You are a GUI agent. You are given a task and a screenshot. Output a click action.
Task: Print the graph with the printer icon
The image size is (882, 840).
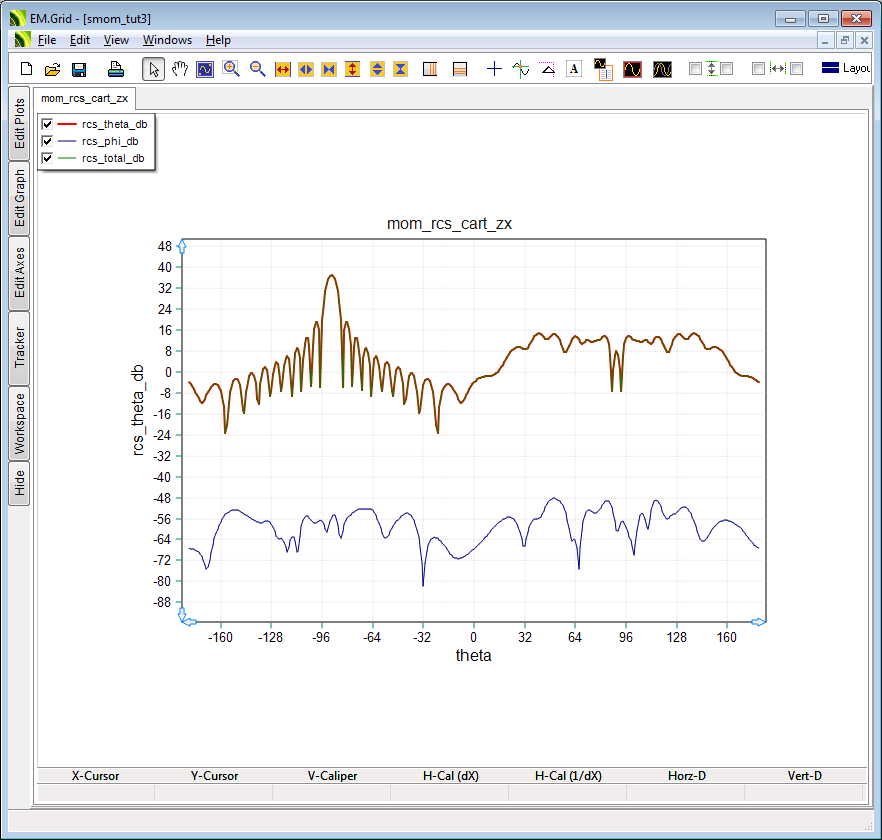click(116, 69)
